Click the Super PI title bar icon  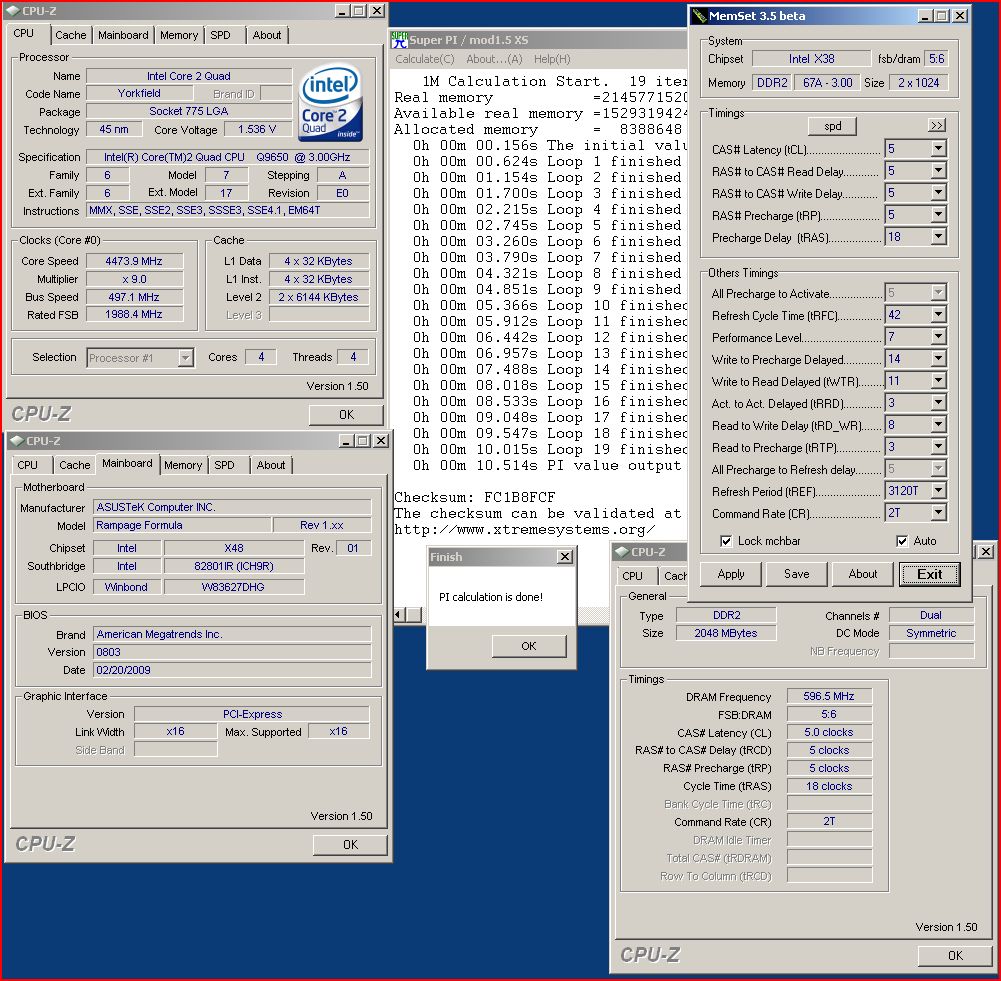click(x=400, y=40)
